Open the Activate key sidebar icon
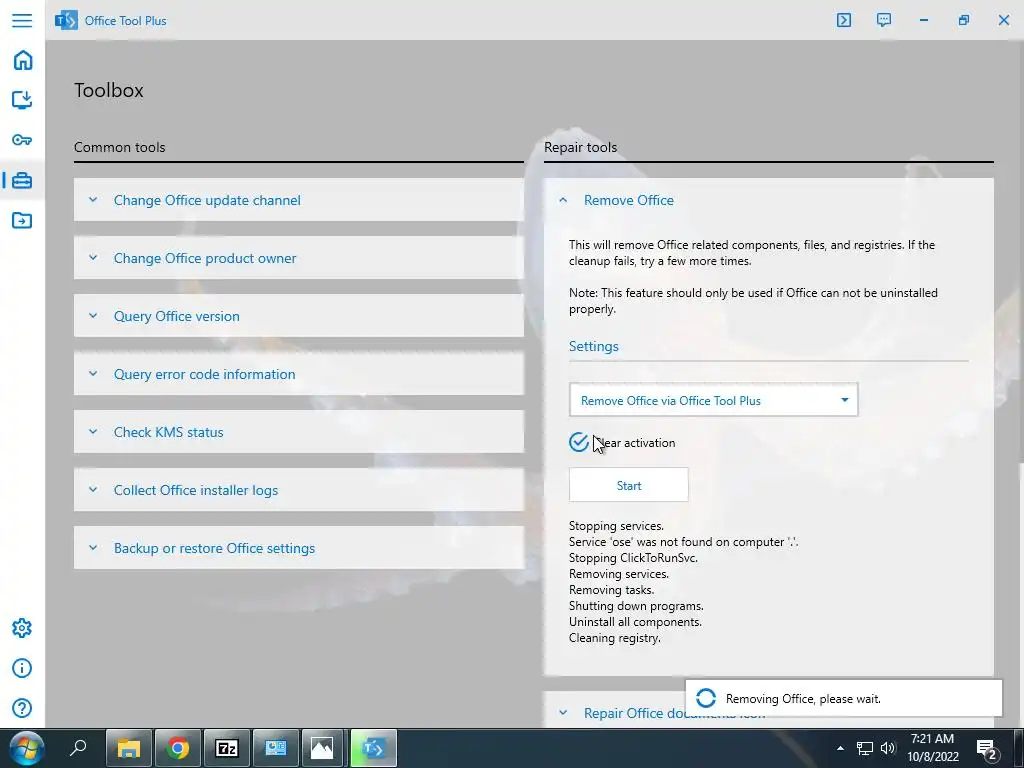 coord(22,140)
